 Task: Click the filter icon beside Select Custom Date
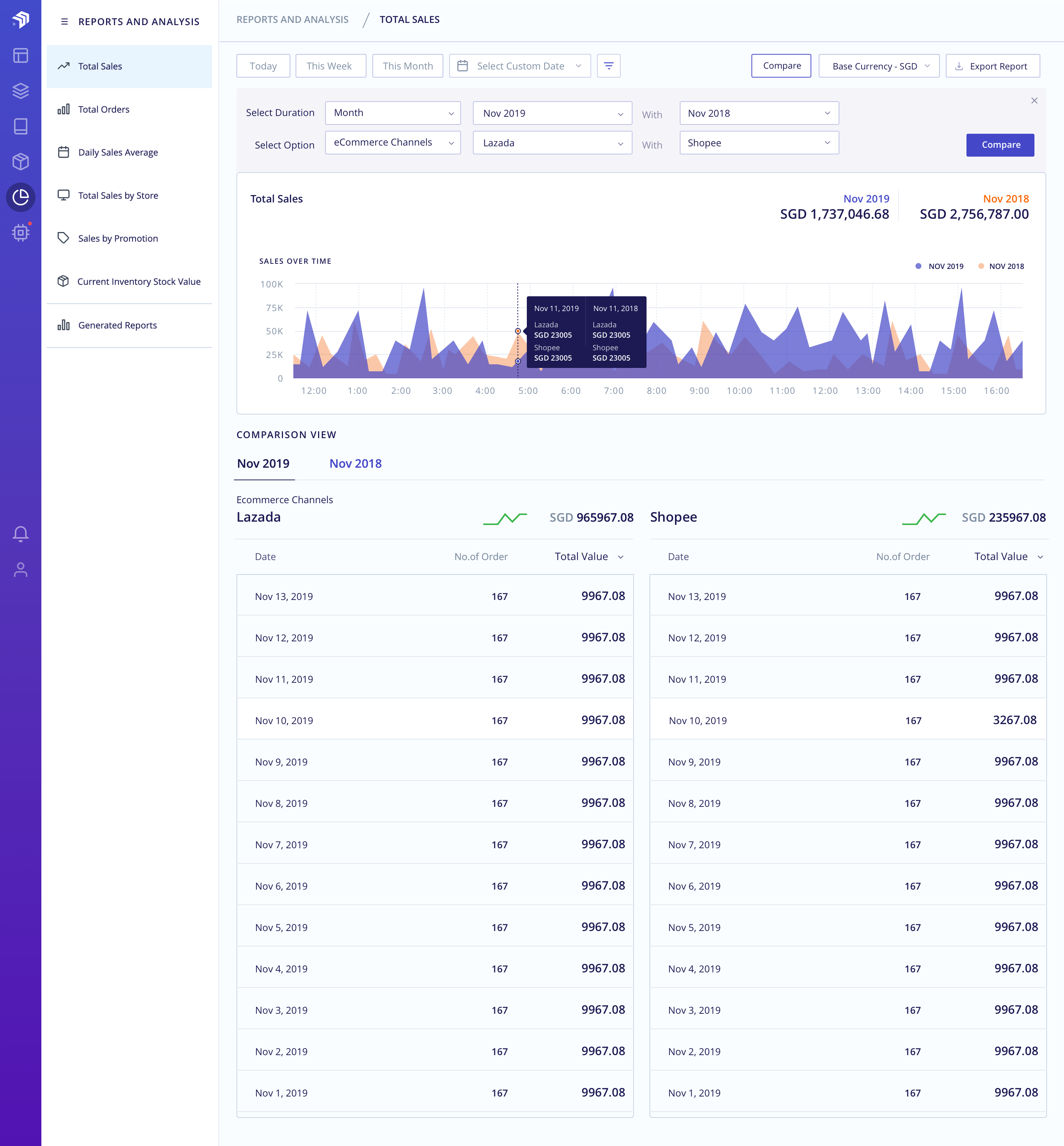[x=608, y=66]
